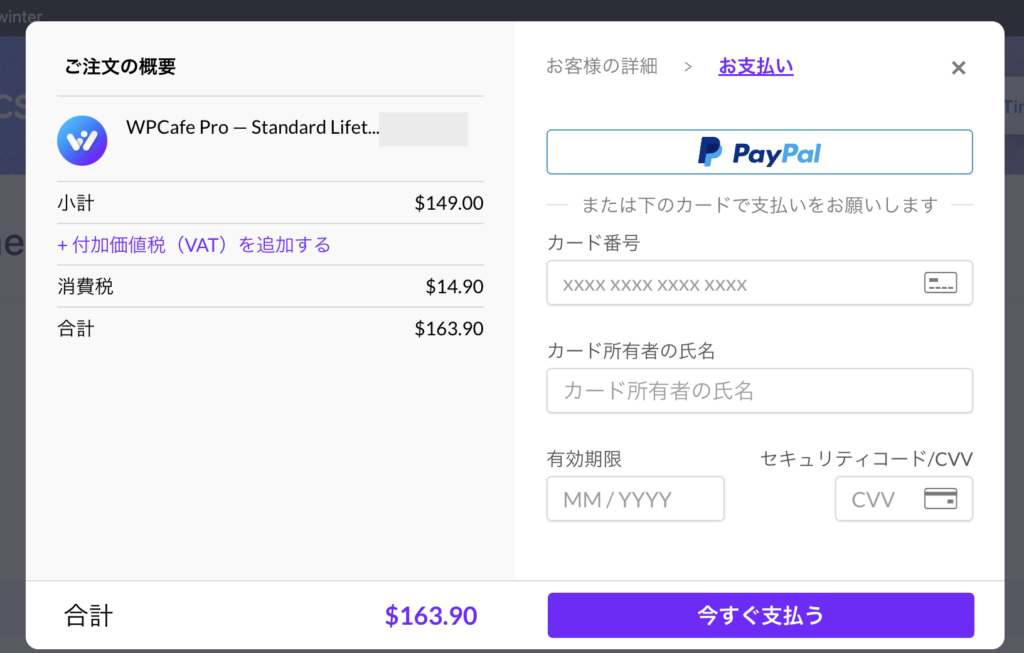
Task: Click the PayPal logo
Action: pyautogui.click(x=759, y=152)
